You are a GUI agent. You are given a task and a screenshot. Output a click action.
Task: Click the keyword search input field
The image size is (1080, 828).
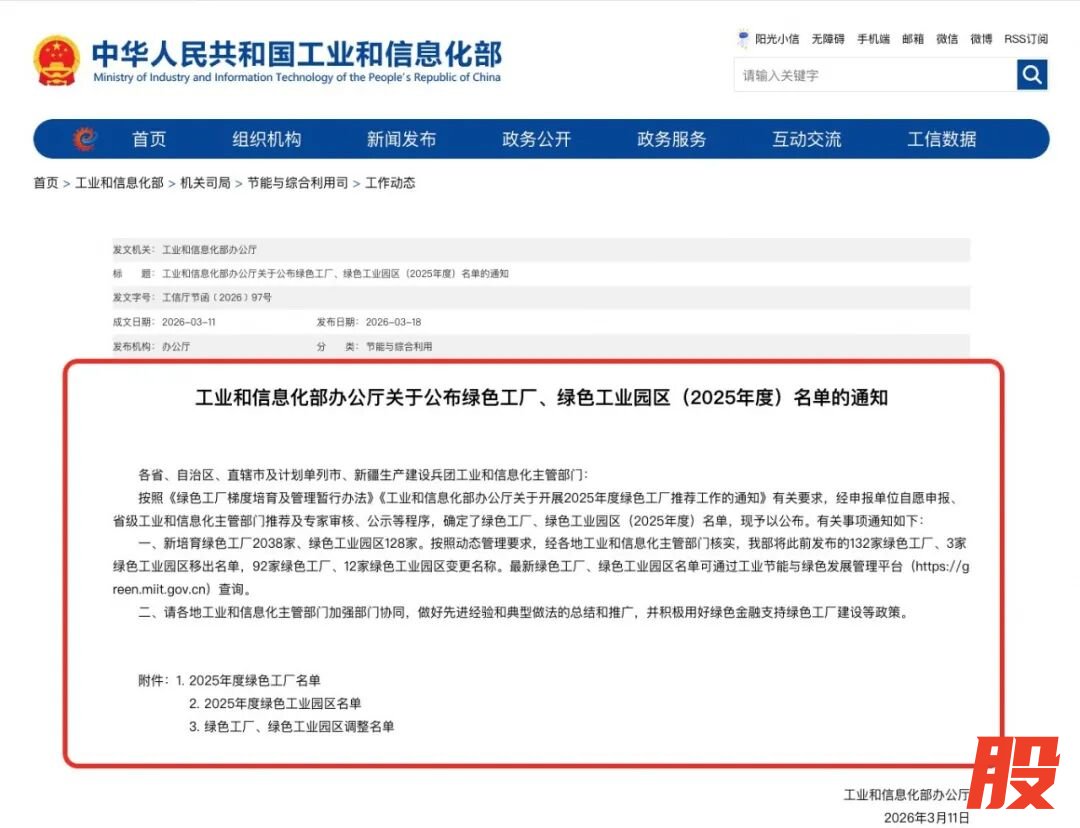tap(875, 75)
